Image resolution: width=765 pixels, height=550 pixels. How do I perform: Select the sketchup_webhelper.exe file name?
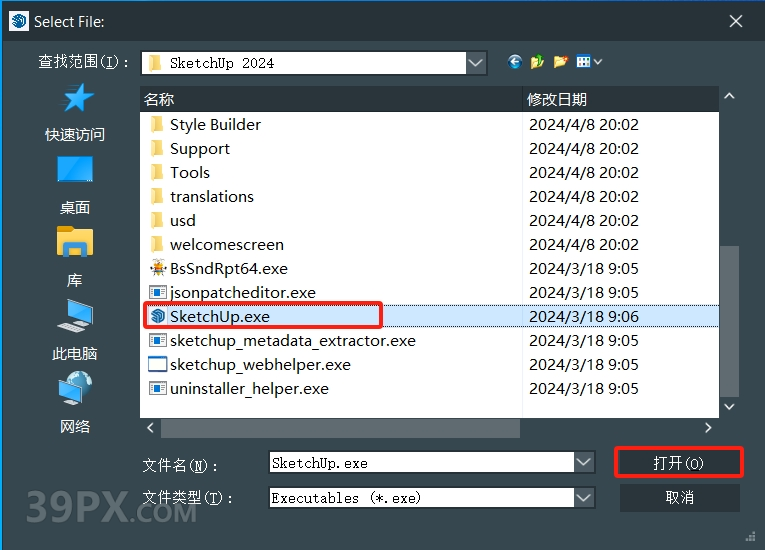click(260, 364)
